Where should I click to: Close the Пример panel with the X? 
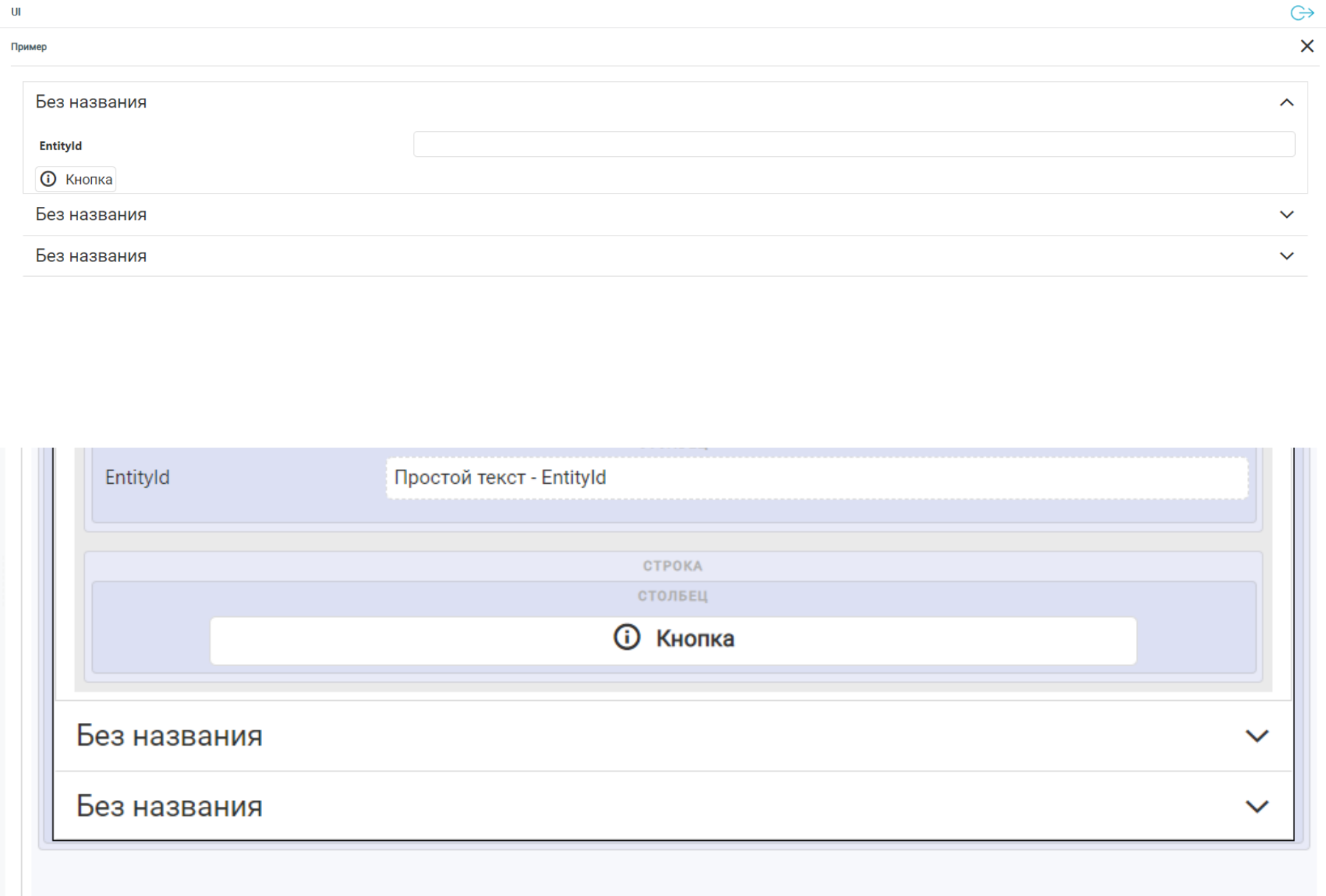coord(1307,46)
